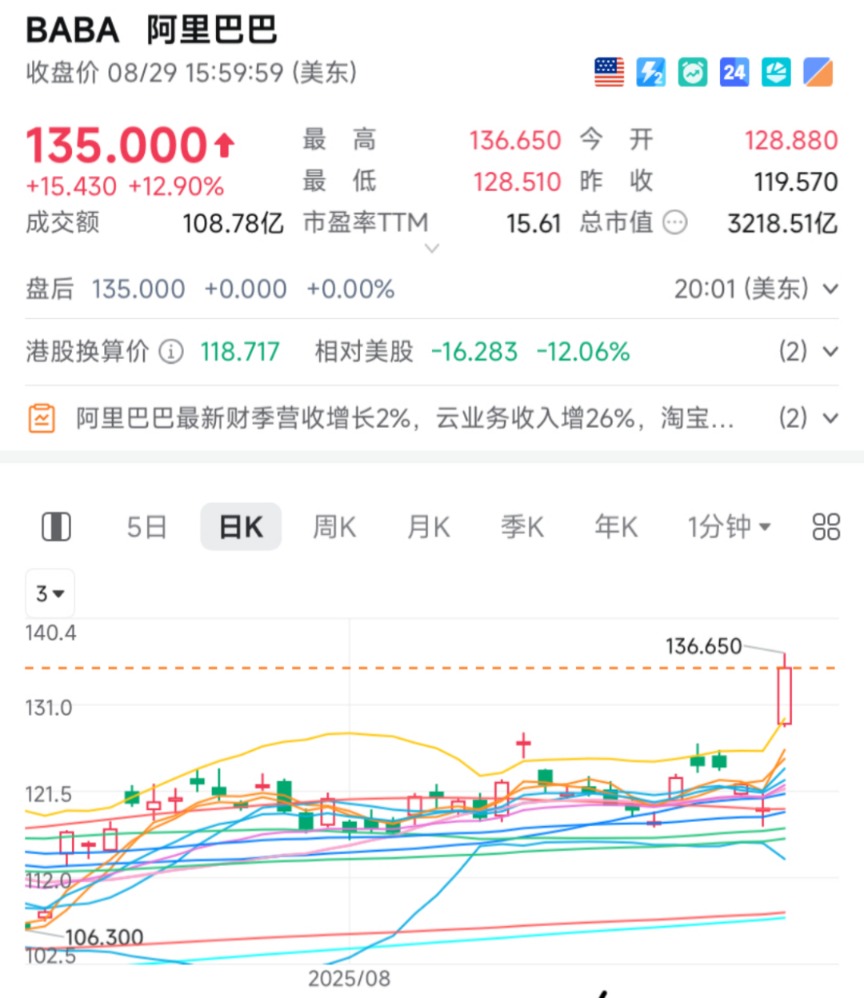Tap the +15.430 +12.90% change text
Image resolution: width=864 pixels, height=998 pixels.
pos(125,186)
